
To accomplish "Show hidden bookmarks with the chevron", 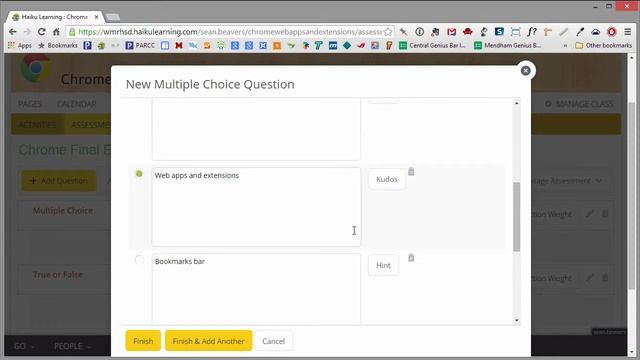I will [565, 46].
